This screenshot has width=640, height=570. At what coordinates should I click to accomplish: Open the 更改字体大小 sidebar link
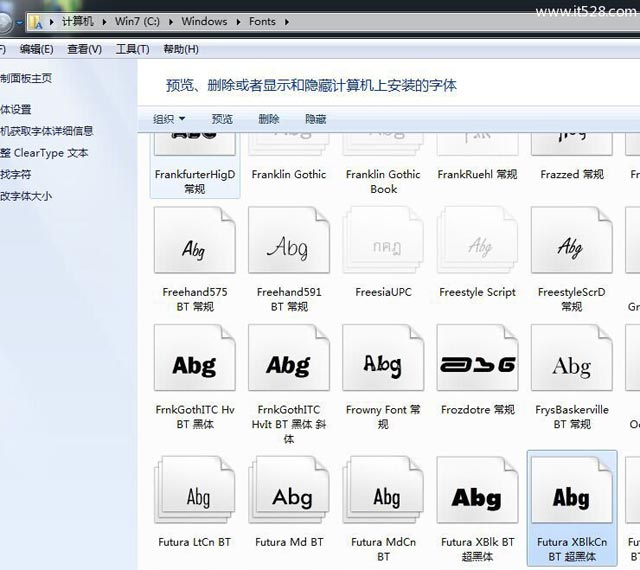[x=26, y=196]
